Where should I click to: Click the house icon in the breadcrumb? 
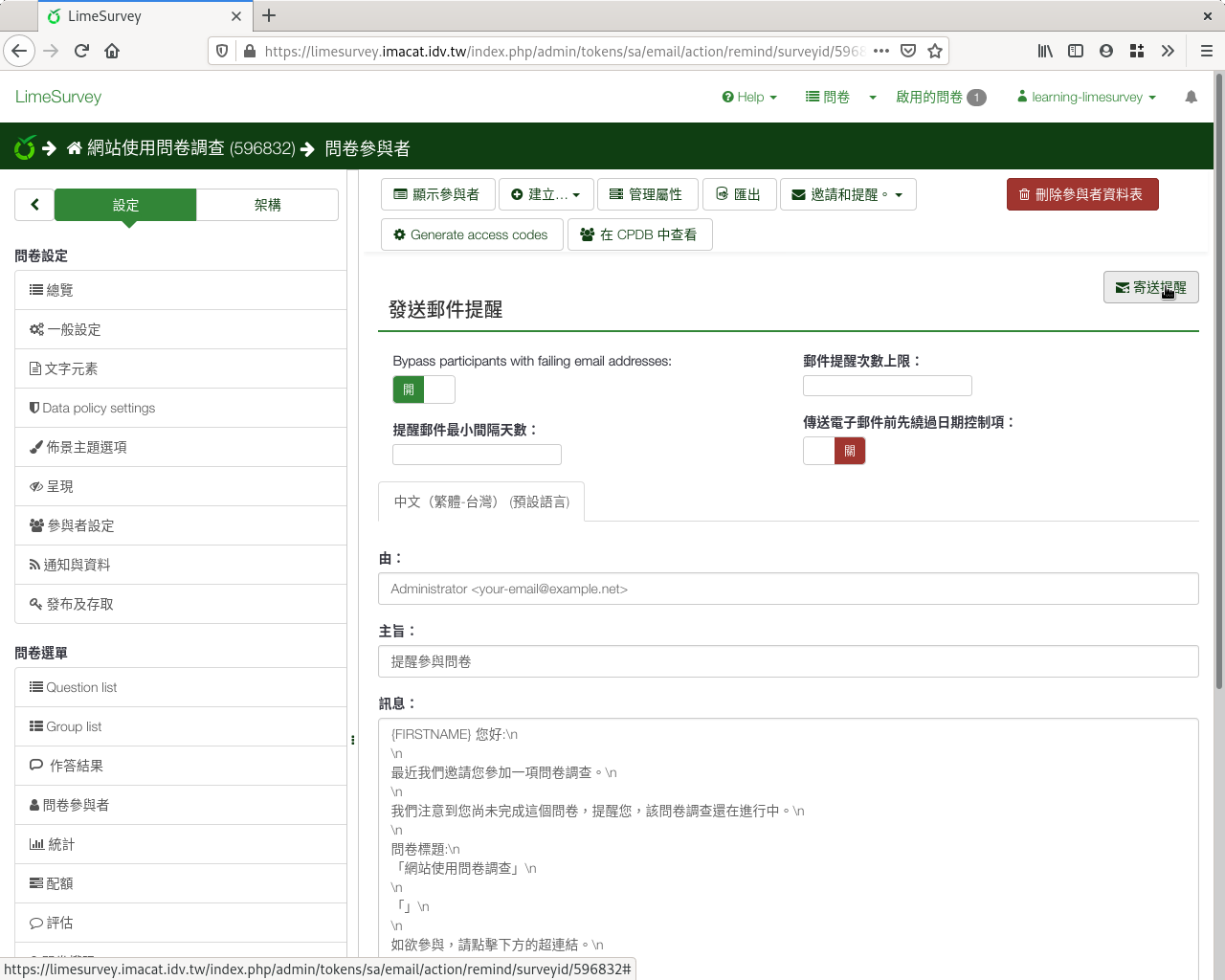pos(75,148)
